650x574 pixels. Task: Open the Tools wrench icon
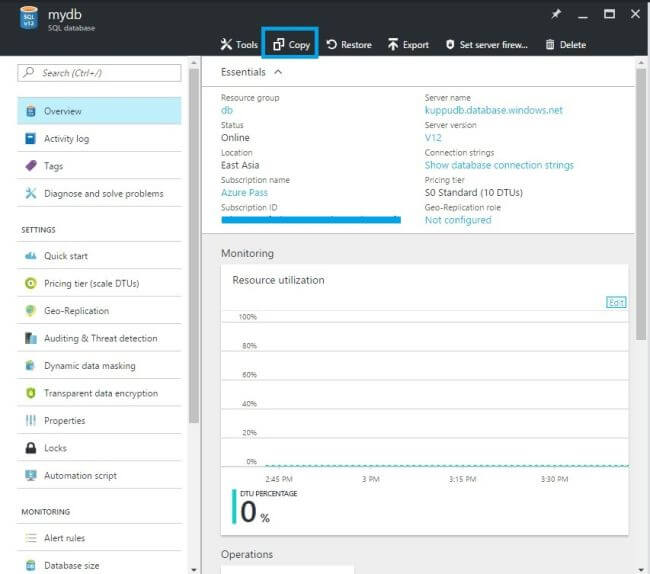pyautogui.click(x=226, y=44)
